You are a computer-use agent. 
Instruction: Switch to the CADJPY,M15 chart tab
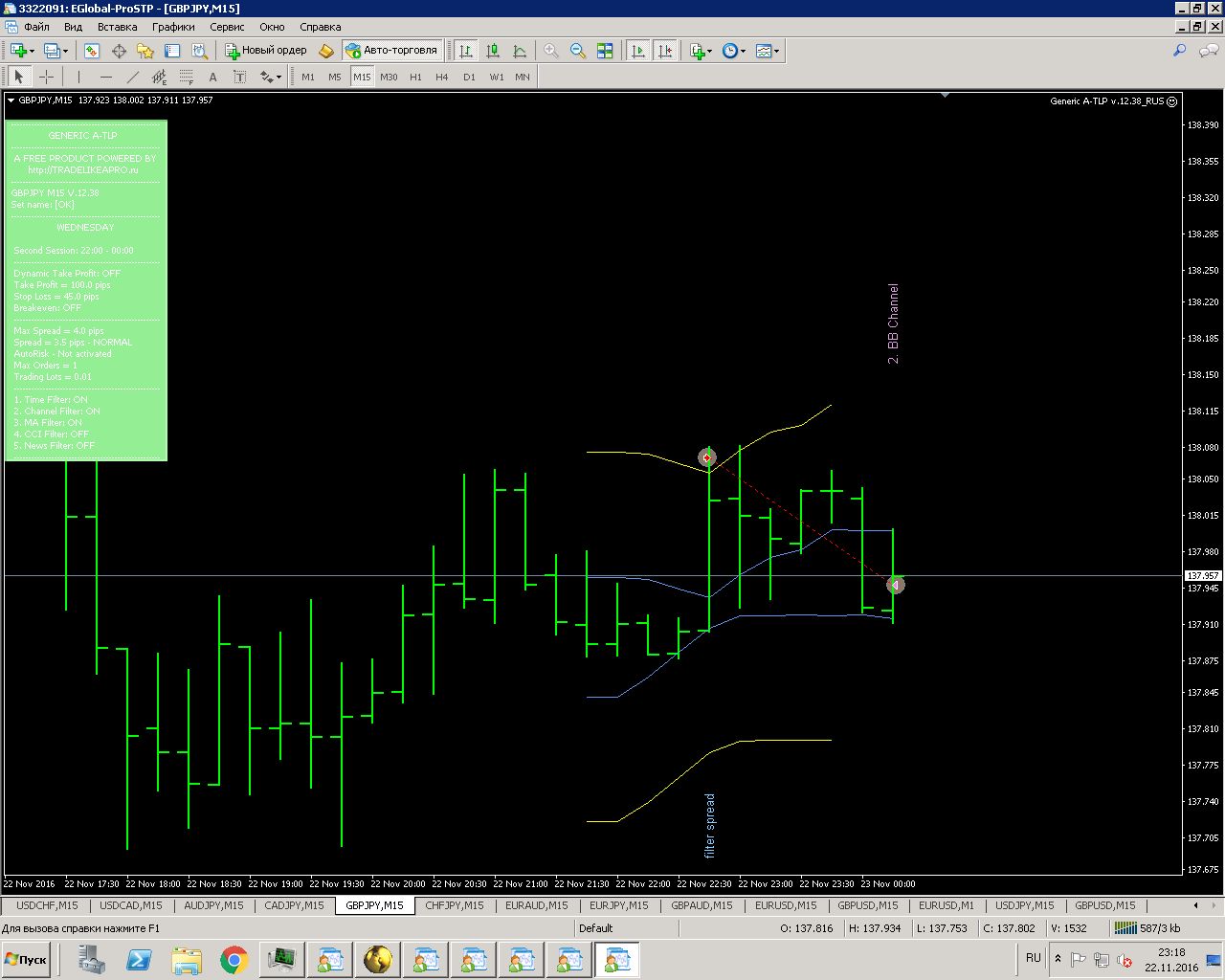294,905
